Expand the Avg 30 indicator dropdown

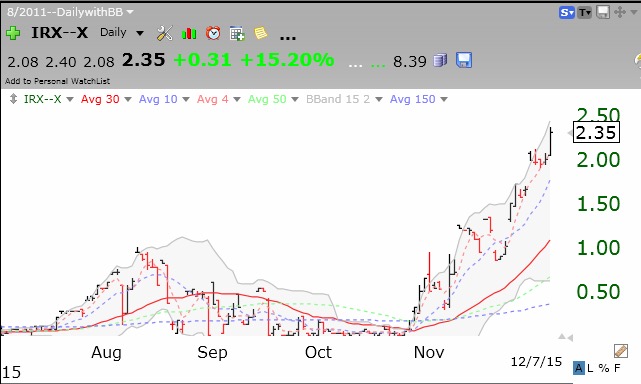(128, 99)
